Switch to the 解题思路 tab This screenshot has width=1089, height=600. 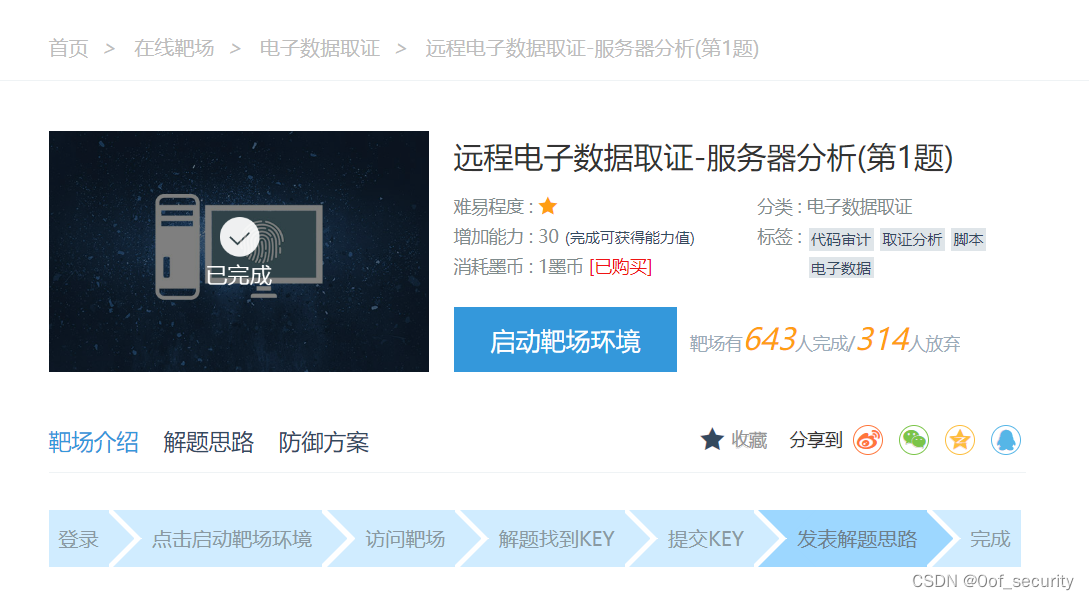pos(208,442)
